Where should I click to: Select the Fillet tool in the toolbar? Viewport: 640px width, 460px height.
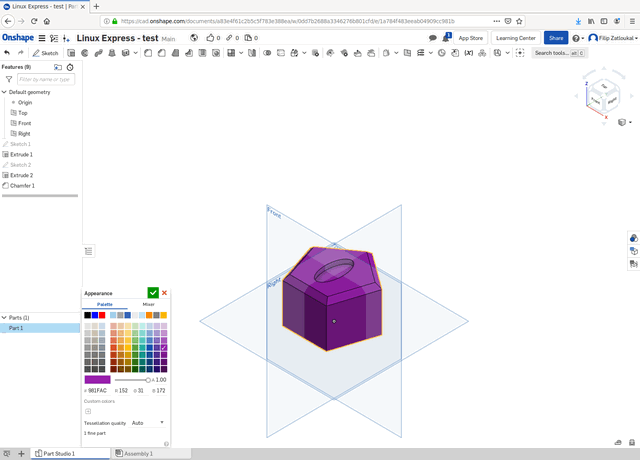[x=148, y=53]
